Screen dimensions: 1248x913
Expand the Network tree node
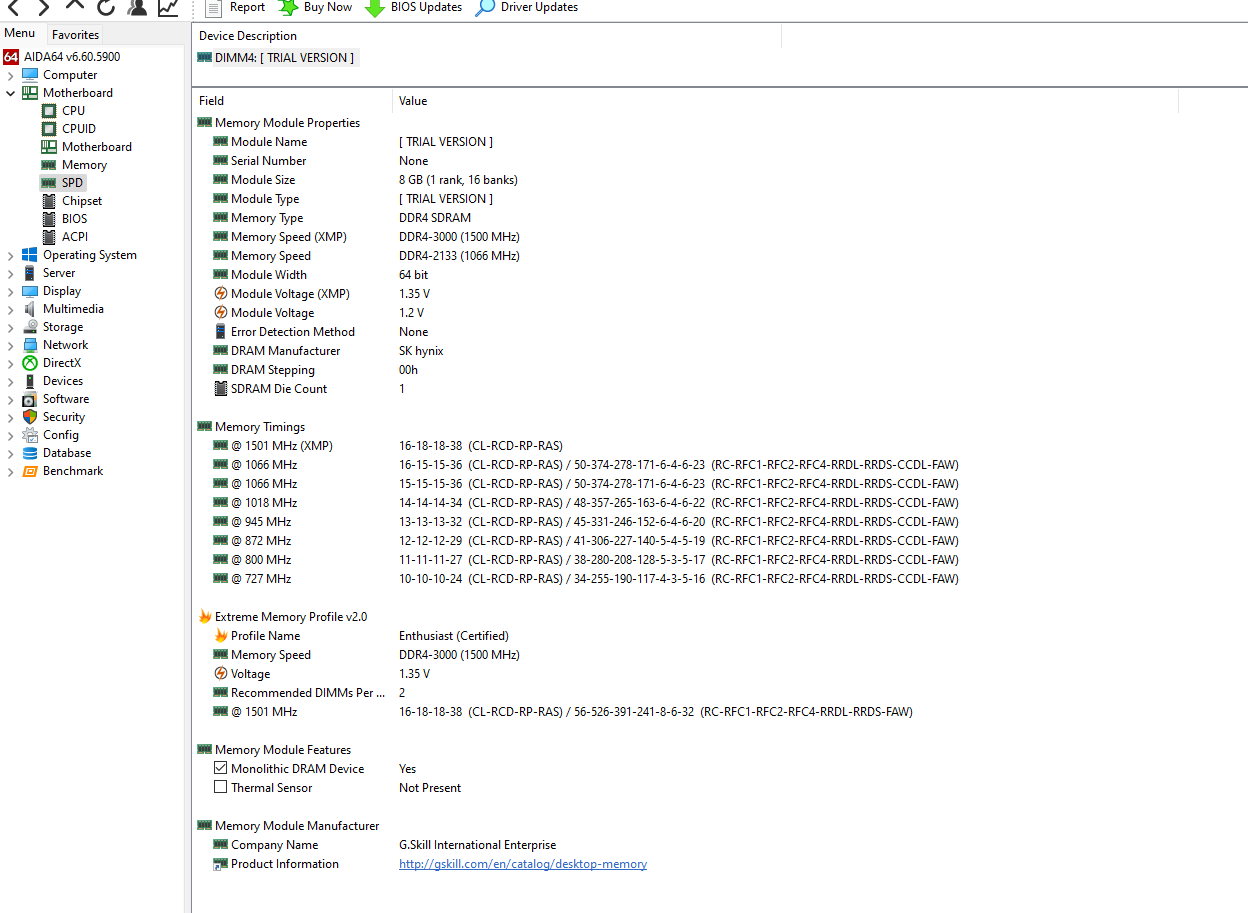(x=11, y=345)
